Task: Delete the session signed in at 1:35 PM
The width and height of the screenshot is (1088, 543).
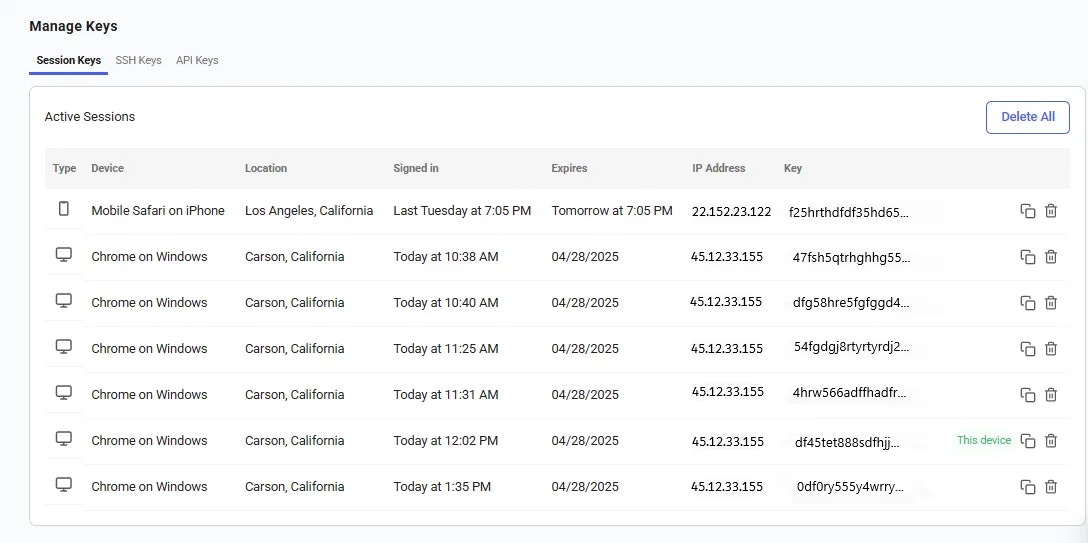Action: coord(1051,487)
